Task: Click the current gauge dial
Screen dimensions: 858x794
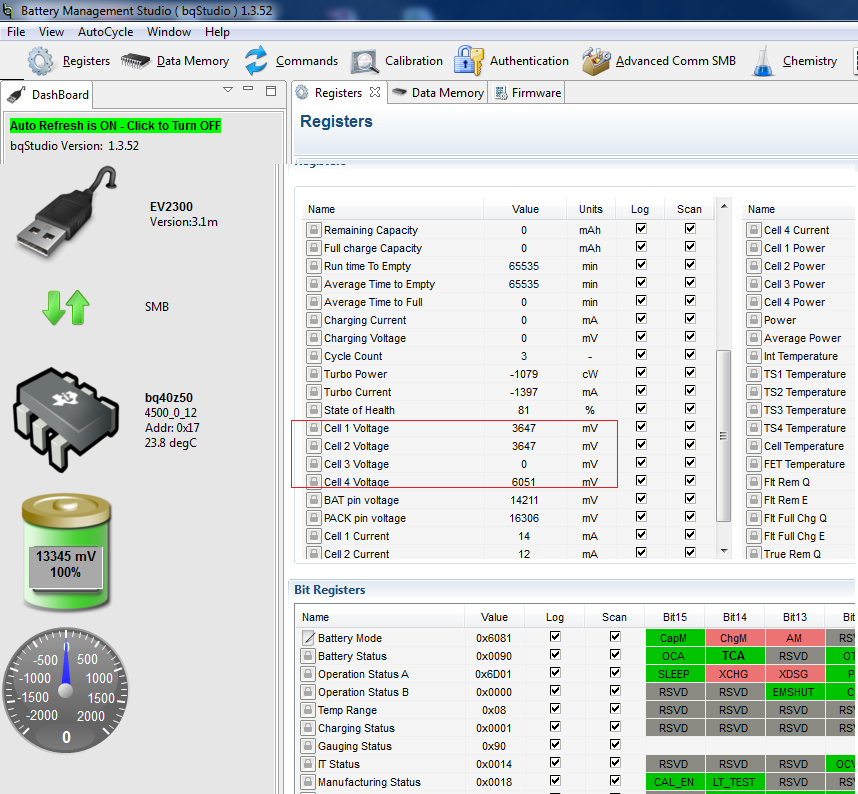Action: click(66, 691)
